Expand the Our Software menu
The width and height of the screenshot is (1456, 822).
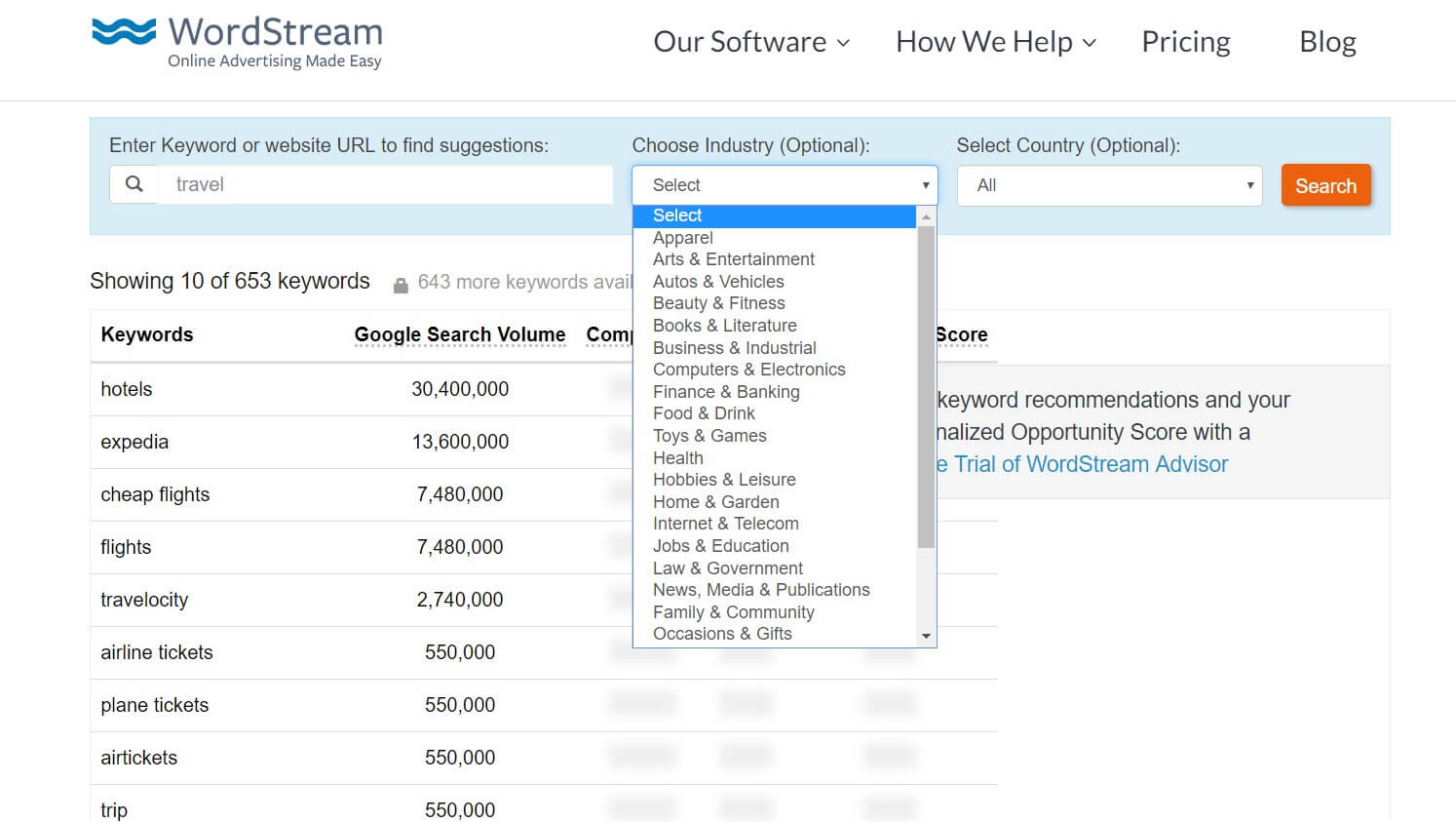751,42
